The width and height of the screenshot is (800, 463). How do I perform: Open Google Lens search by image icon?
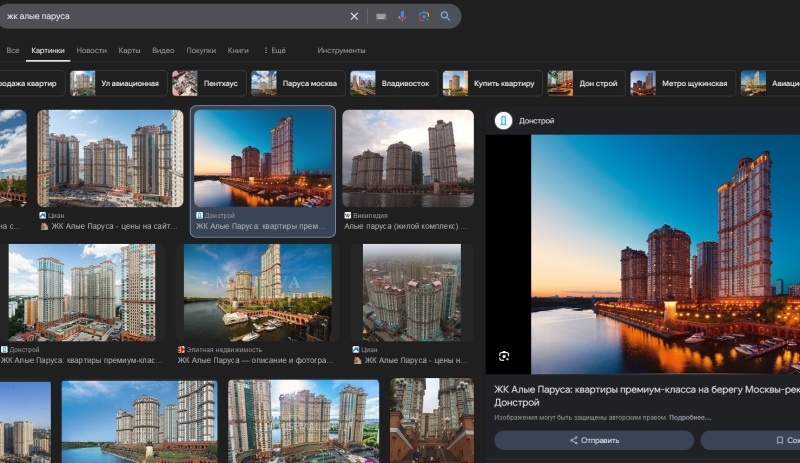click(x=423, y=16)
